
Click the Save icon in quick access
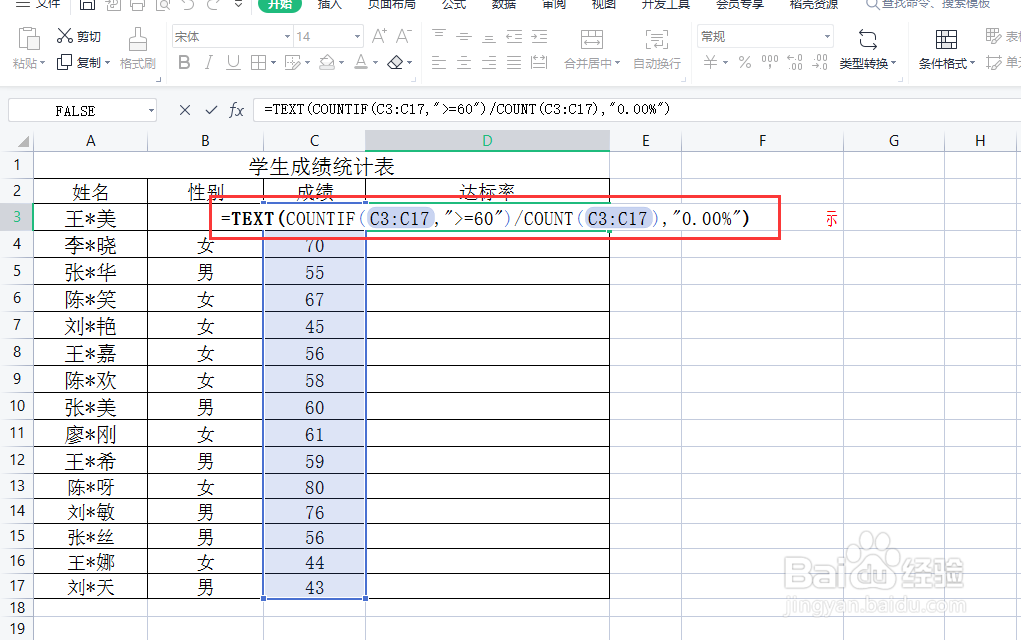[87, 5]
